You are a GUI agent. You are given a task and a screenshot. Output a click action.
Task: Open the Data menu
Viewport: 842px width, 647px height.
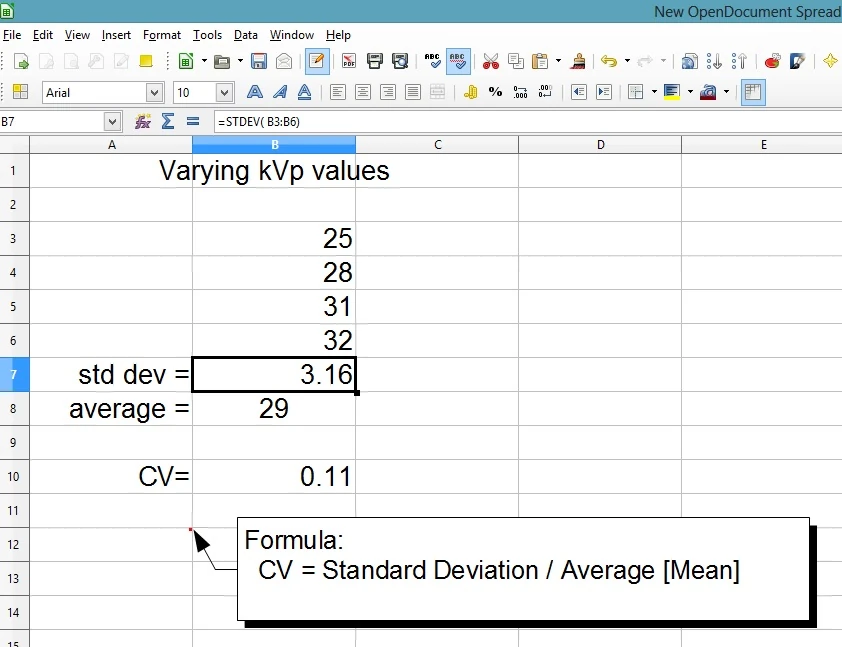[245, 35]
